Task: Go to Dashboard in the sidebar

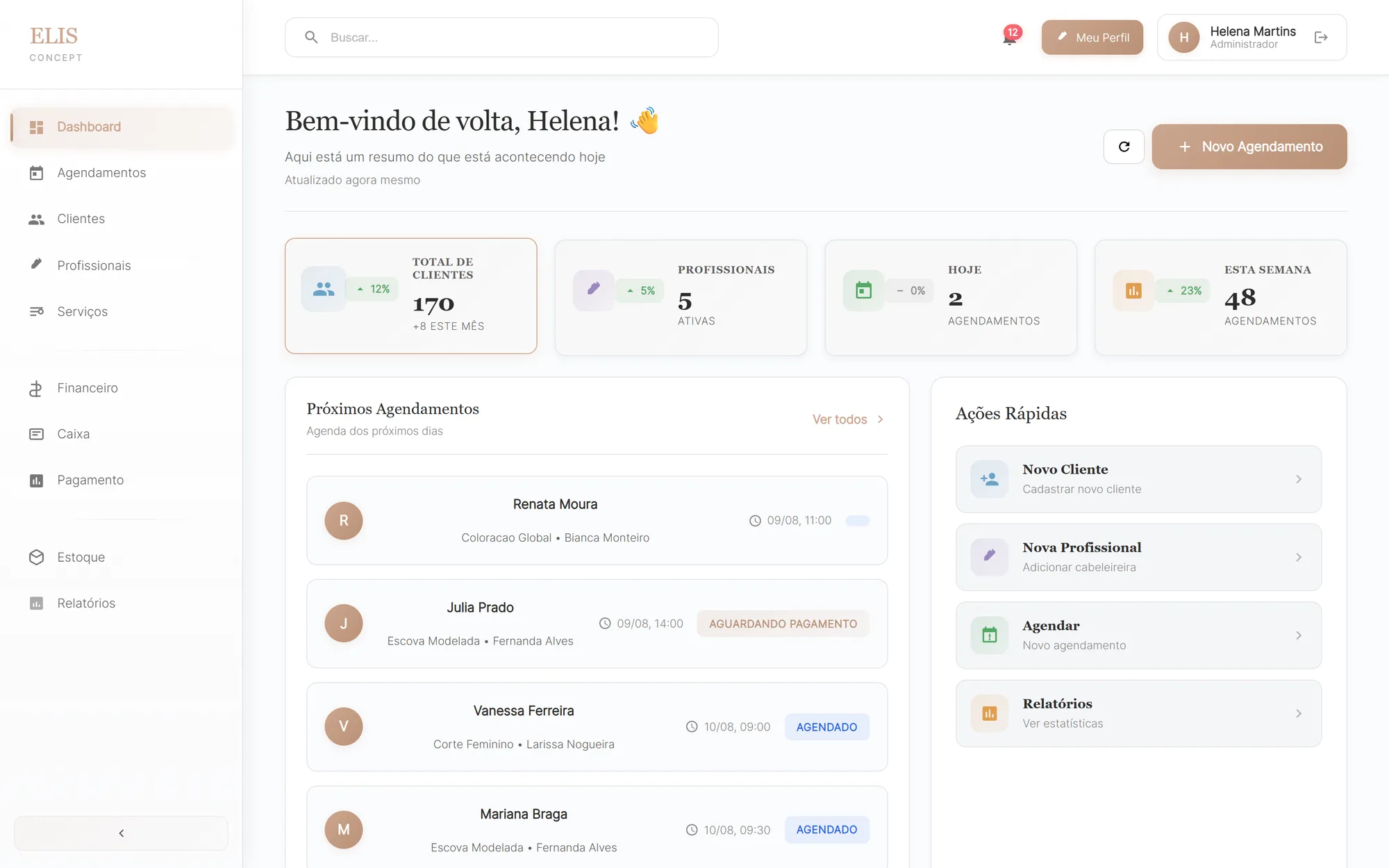Action: 122,127
